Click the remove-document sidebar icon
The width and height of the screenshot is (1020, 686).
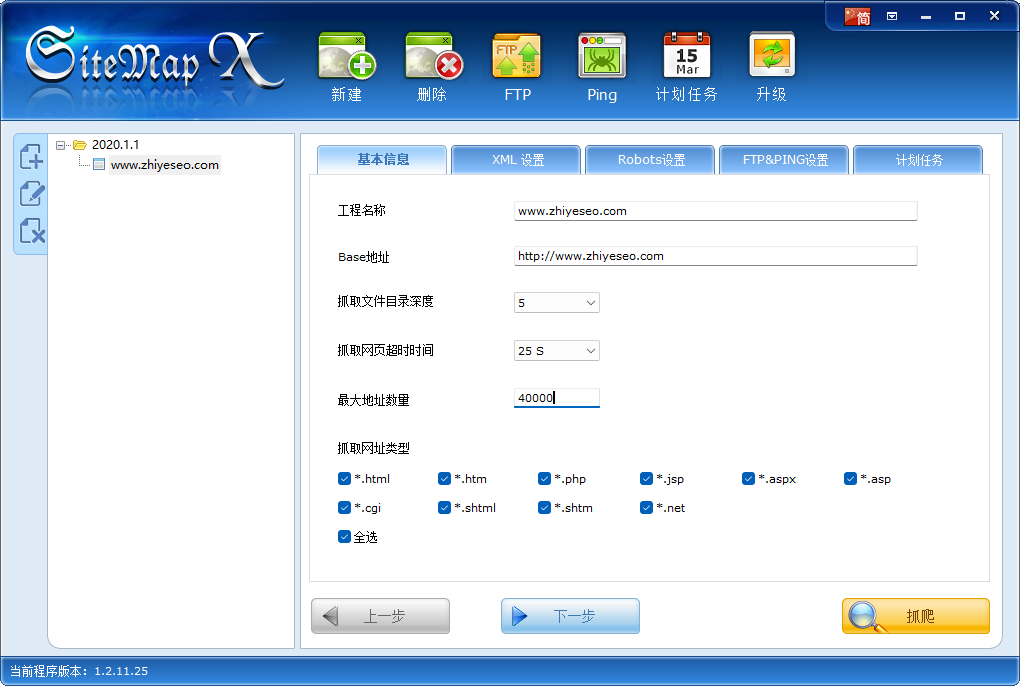[31, 230]
